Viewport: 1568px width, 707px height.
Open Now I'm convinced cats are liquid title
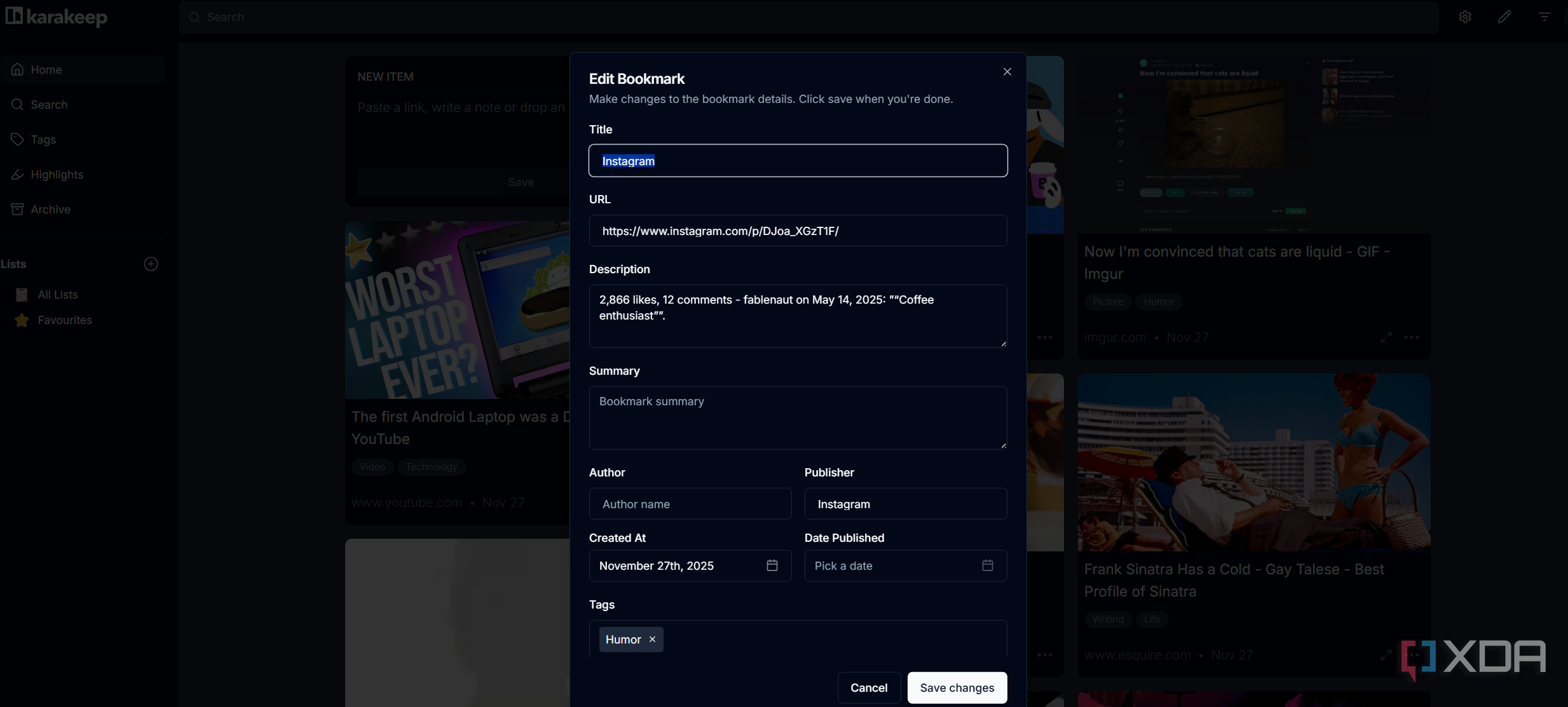[x=1237, y=262]
